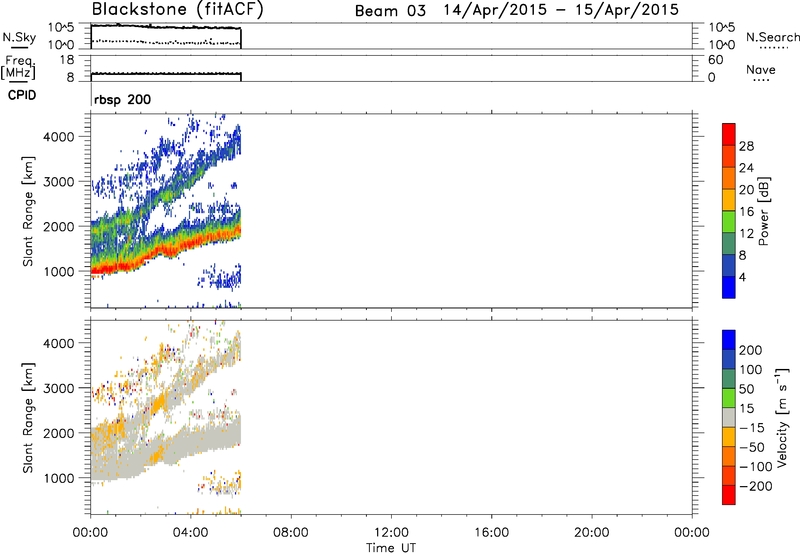Pick the gray segment of the Velocity colorbar

point(729,417)
